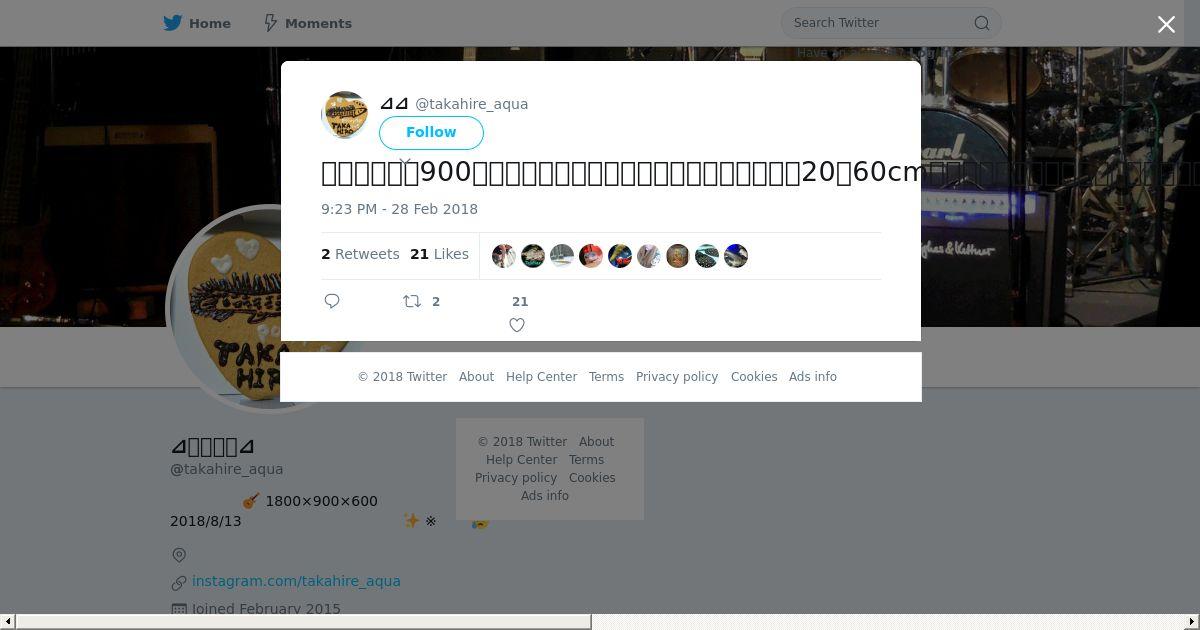
Task: Open Moments with the lightning icon
Action: coord(307,23)
